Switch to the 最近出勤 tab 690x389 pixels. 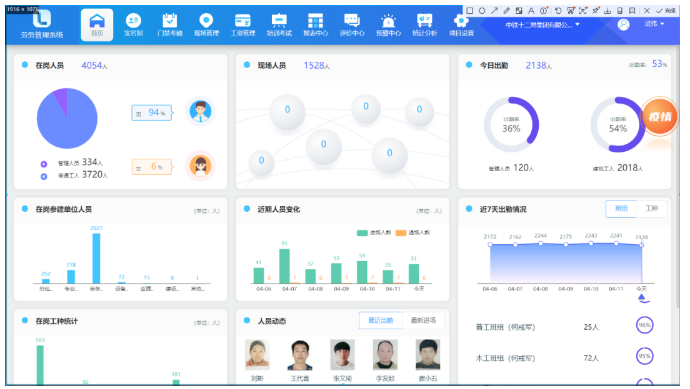point(381,320)
